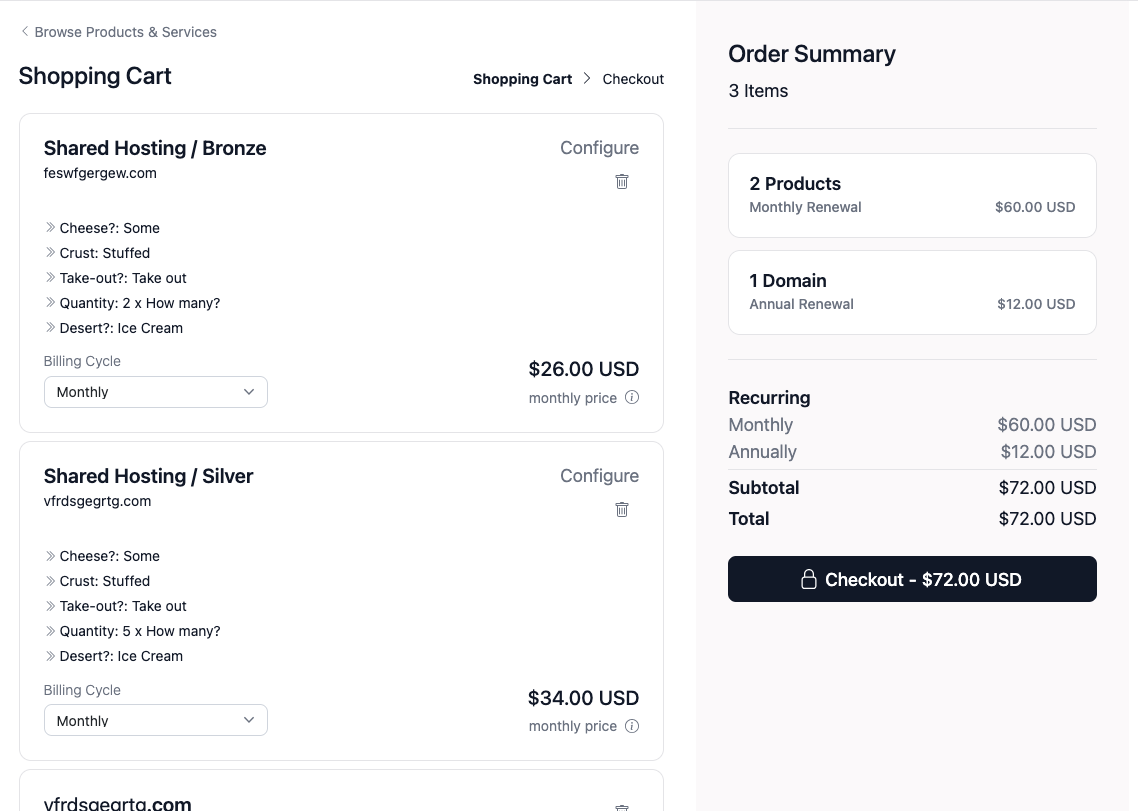Image resolution: width=1138 pixels, height=811 pixels.
Task: Remove Shared Hosting / Silver via trash icon
Action: click(622, 509)
